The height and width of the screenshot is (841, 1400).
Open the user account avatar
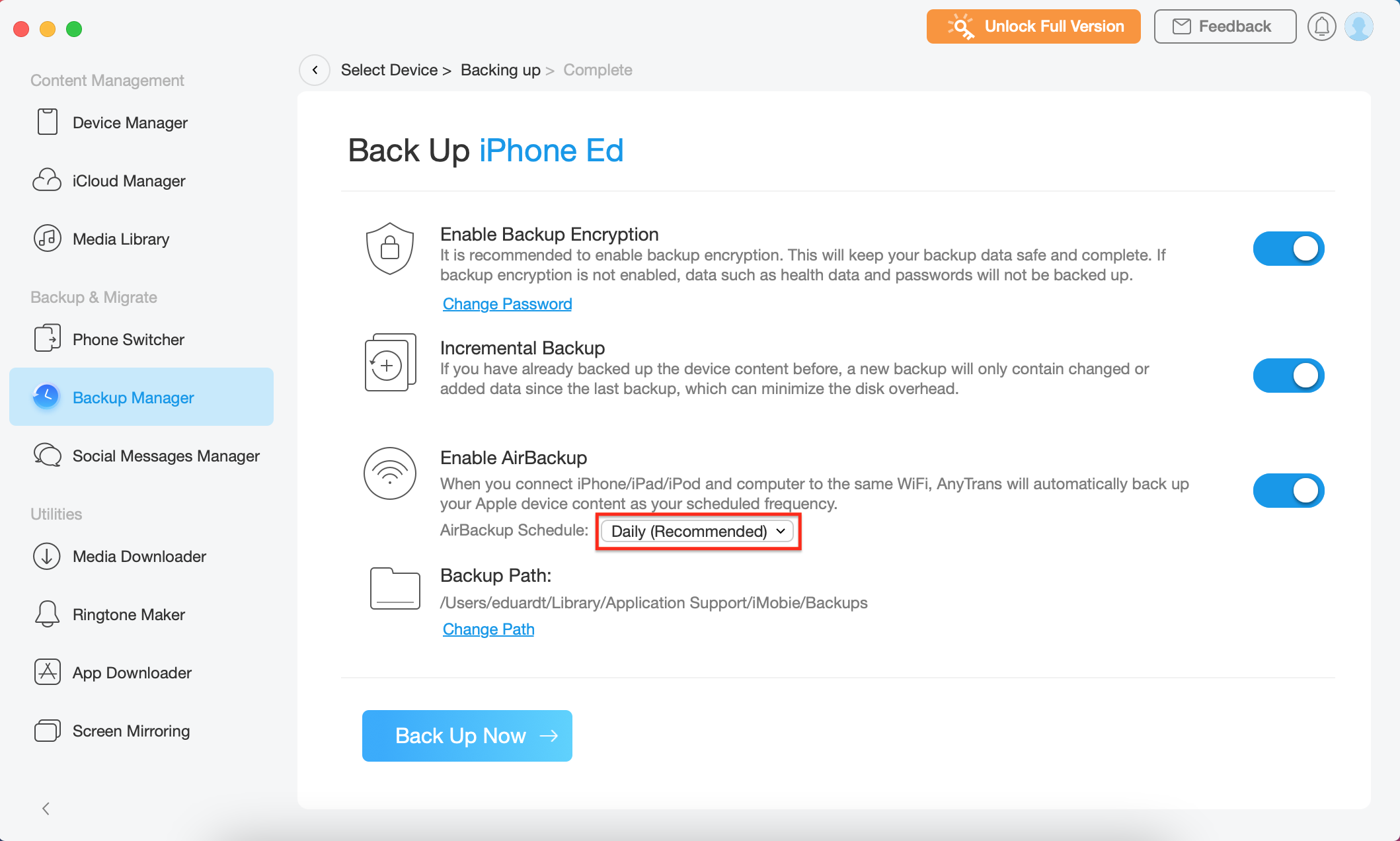coord(1359,27)
